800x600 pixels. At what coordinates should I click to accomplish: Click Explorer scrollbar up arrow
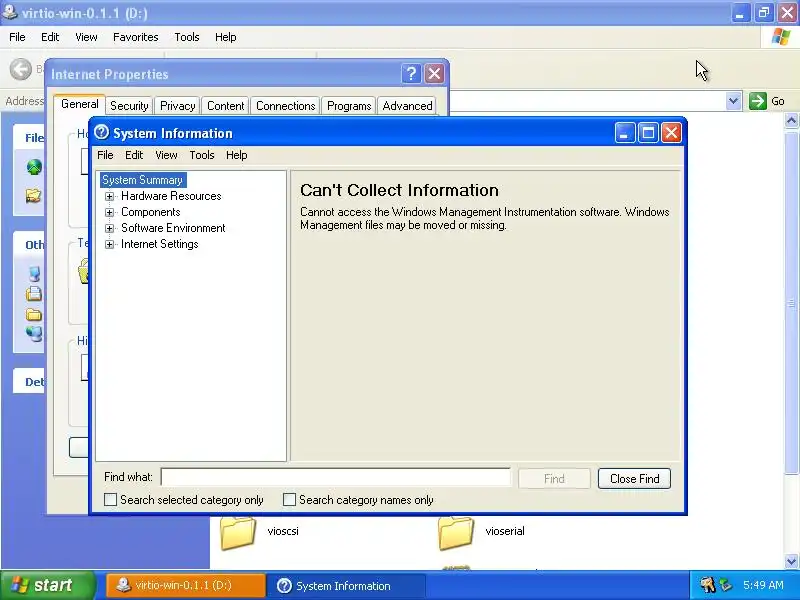click(791, 120)
